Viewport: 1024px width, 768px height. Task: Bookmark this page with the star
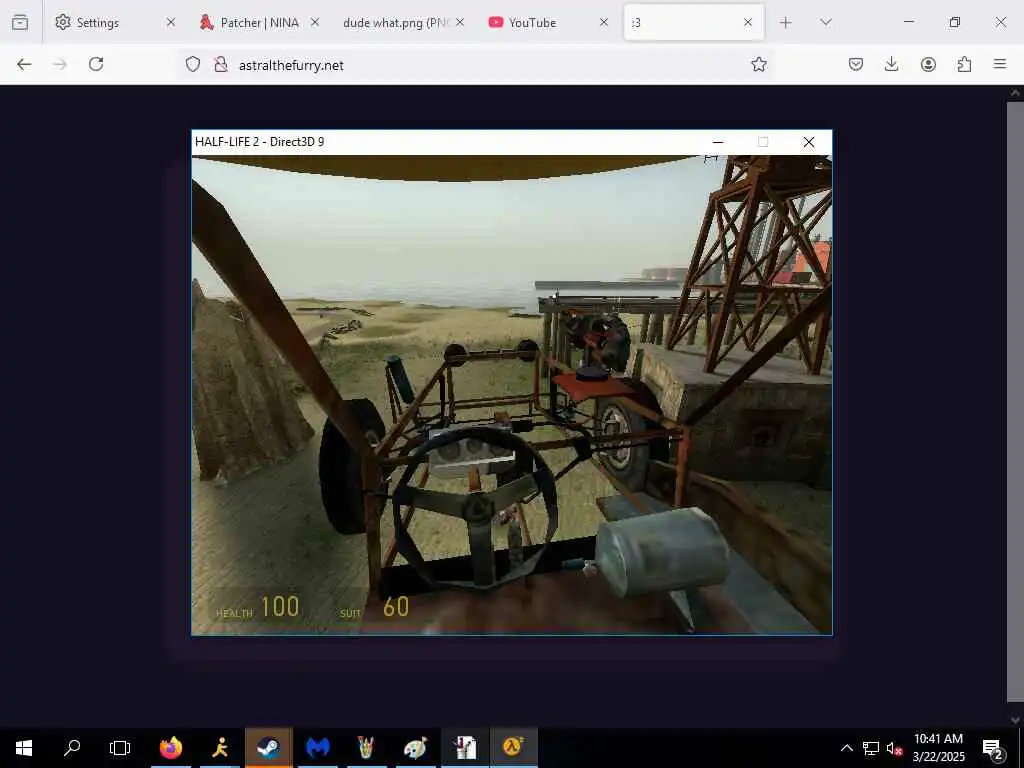758,64
